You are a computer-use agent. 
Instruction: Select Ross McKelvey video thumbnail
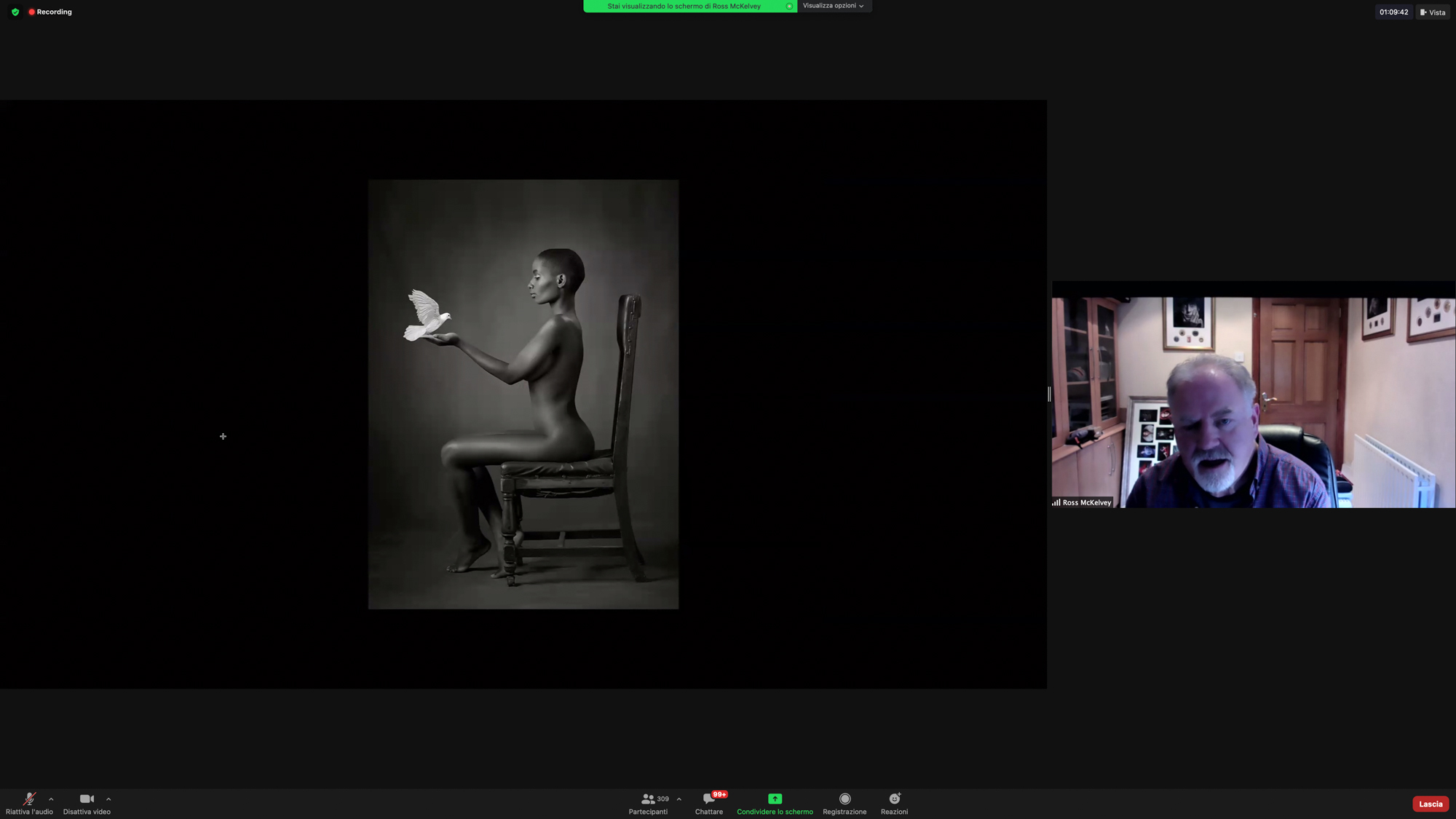pyautogui.click(x=1253, y=401)
